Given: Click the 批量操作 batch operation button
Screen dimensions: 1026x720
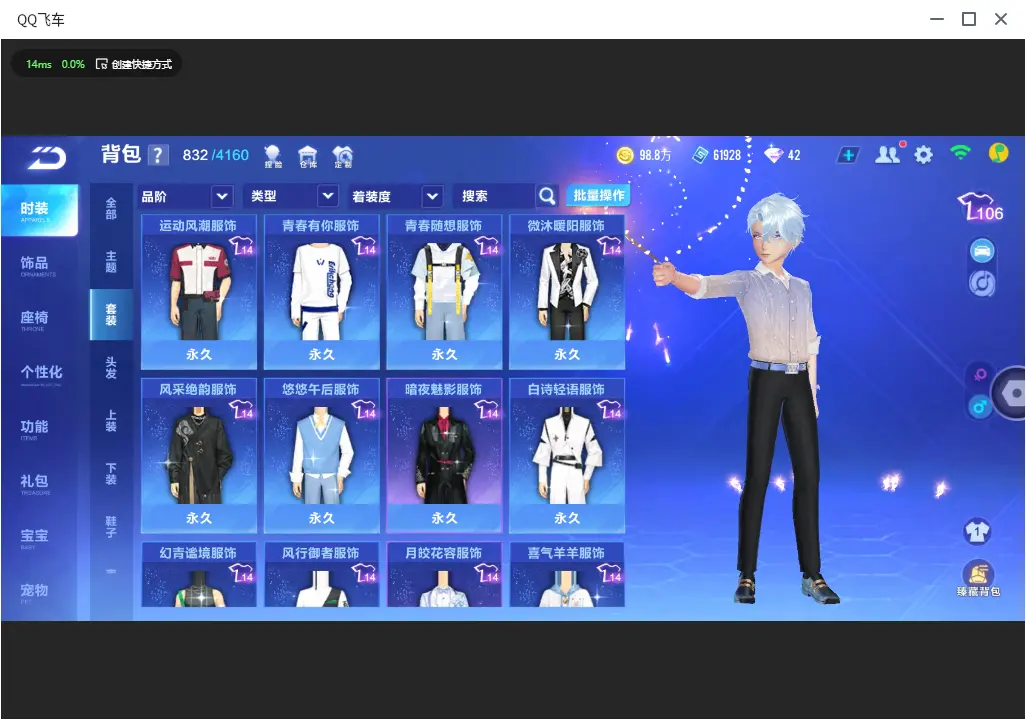Looking at the screenshot, I should pyautogui.click(x=598, y=195).
